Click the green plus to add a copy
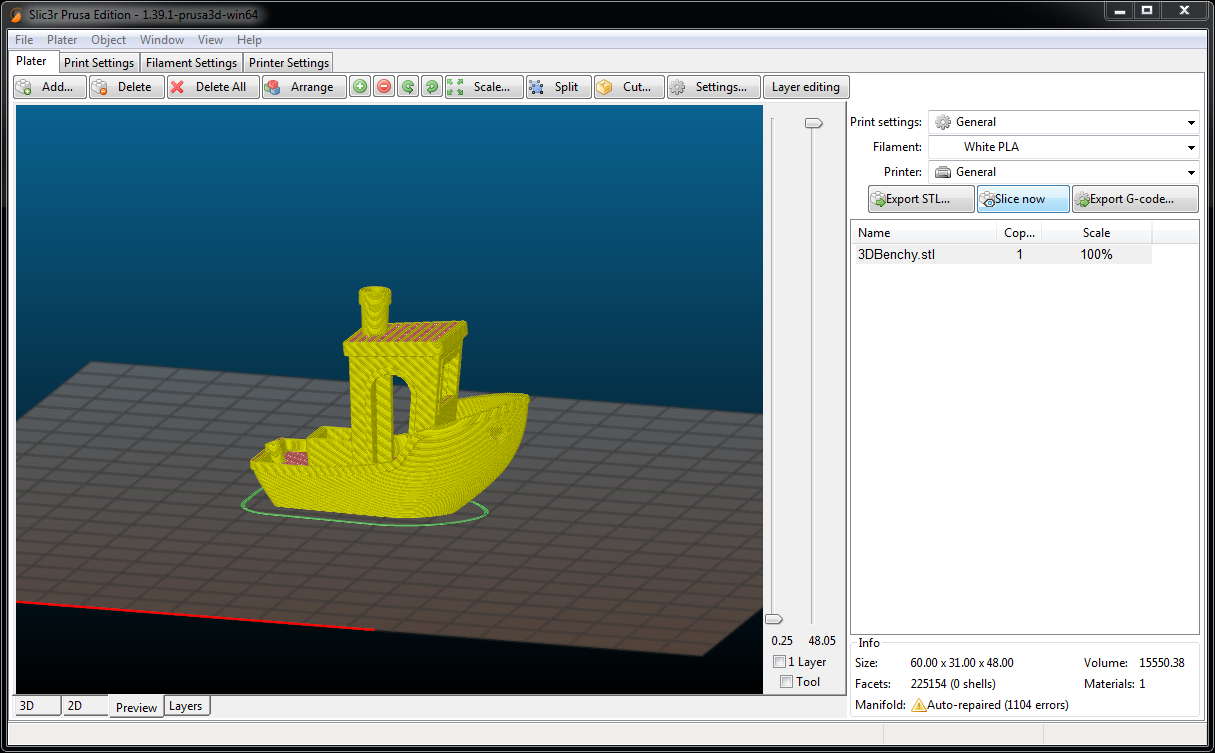 pos(359,86)
